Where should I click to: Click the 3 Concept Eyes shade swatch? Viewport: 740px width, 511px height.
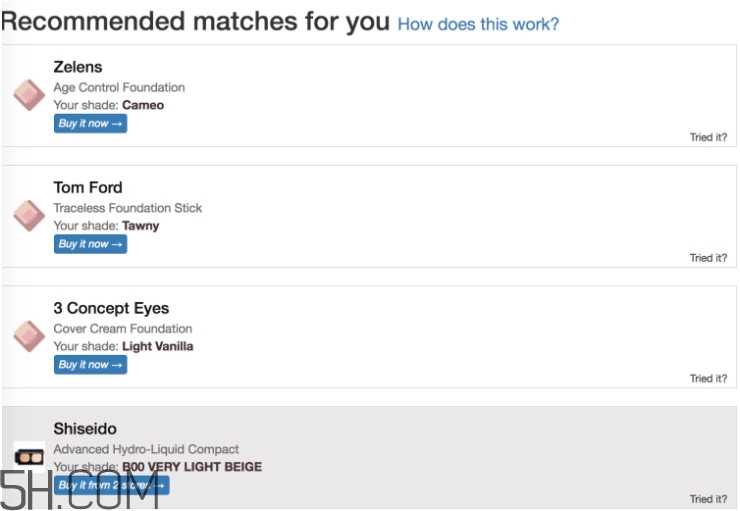click(x=28, y=336)
